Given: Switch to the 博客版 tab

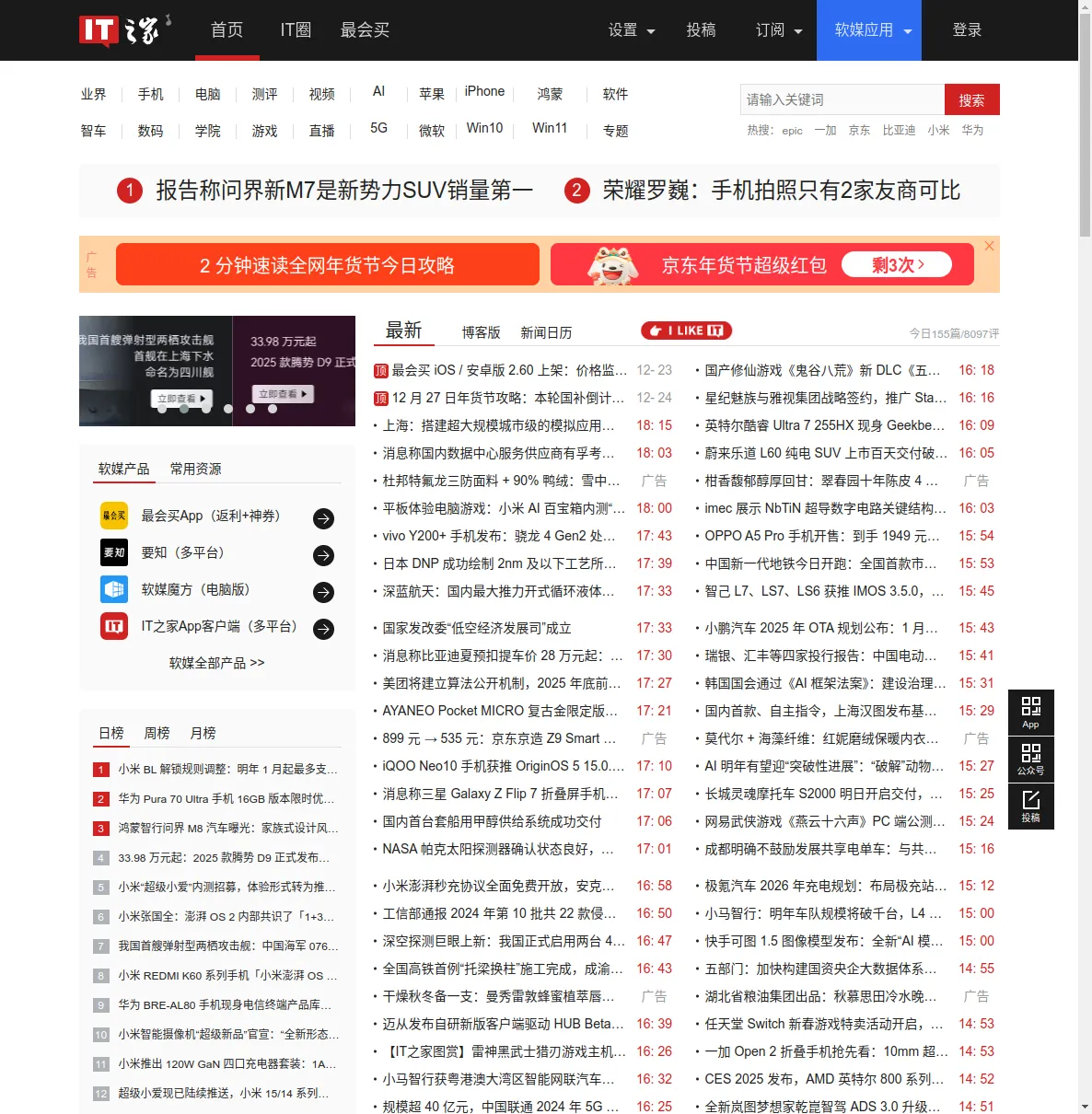Looking at the screenshot, I should (x=481, y=332).
